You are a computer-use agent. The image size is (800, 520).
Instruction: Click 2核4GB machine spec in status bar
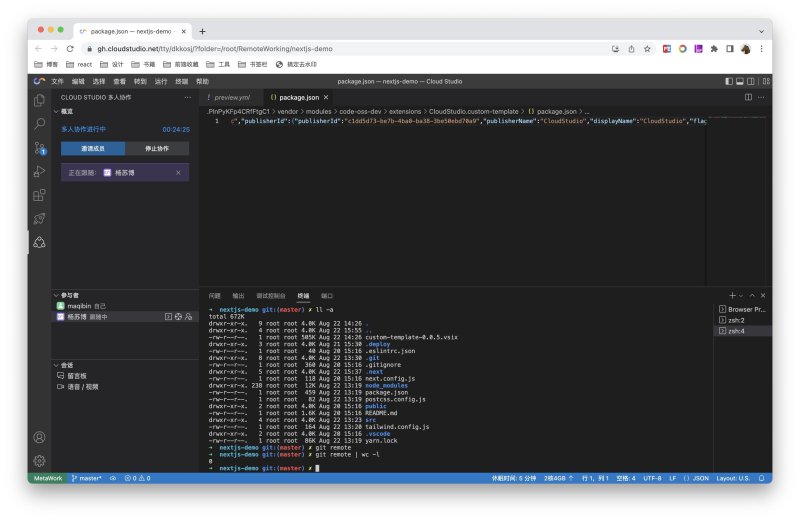[558, 478]
